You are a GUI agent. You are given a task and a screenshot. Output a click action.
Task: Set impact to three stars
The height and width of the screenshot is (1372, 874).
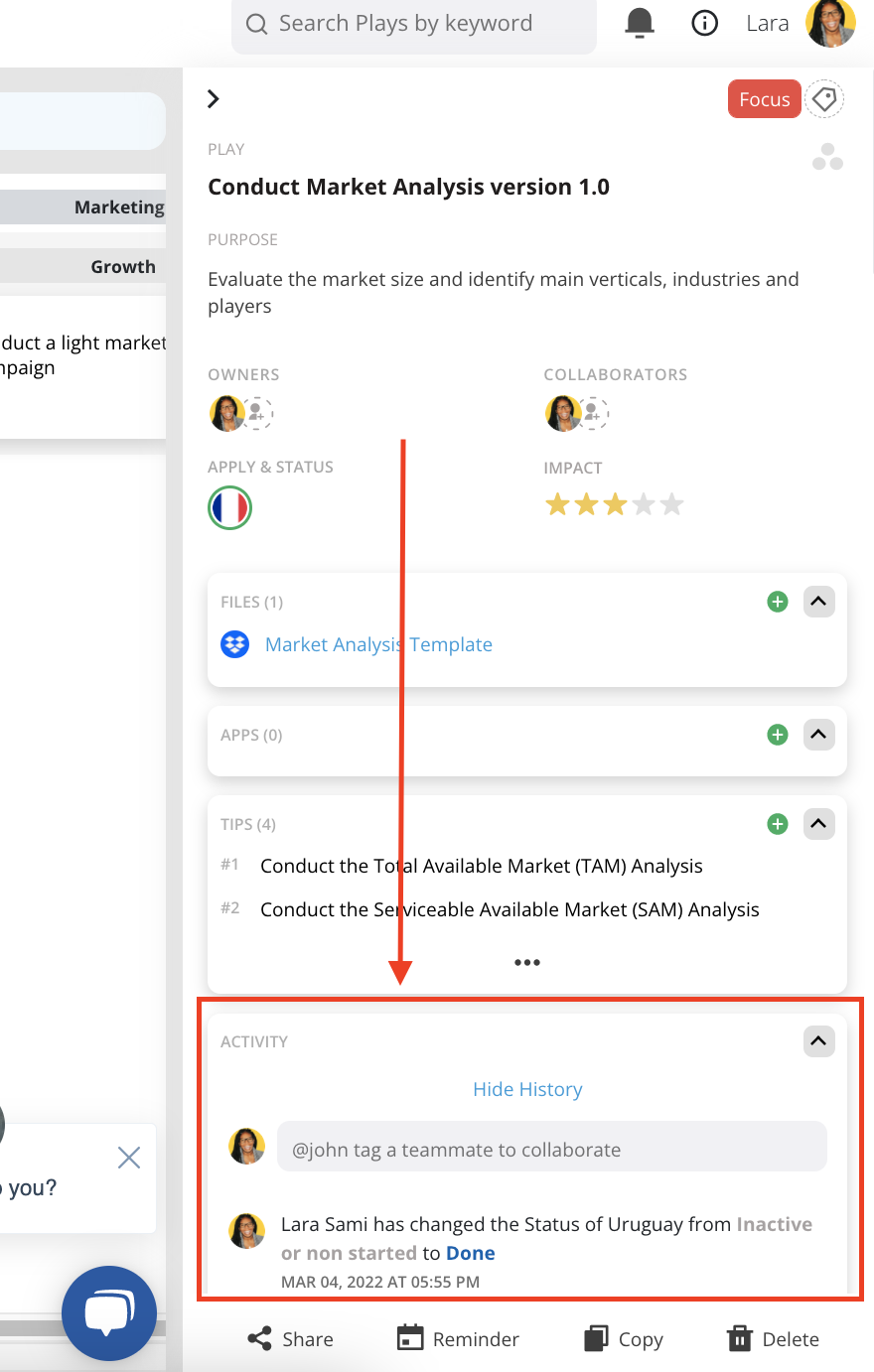point(615,504)
